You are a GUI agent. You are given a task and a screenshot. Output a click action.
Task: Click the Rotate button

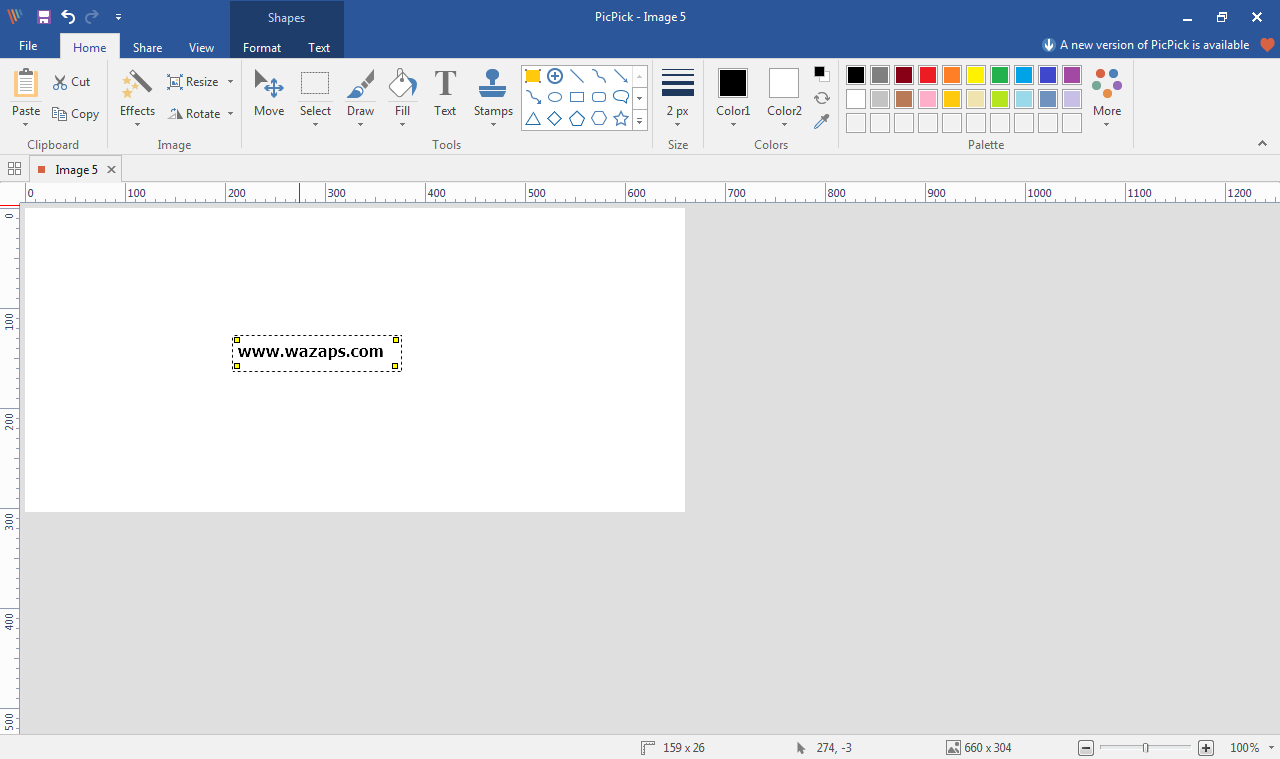(194, 114)
